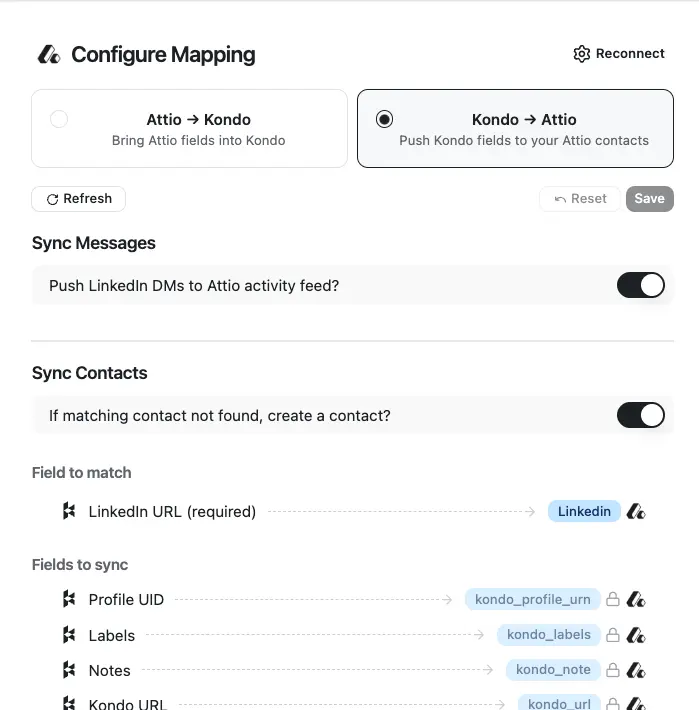Click the Attio icon in Labels row

(x=636, y=635)
